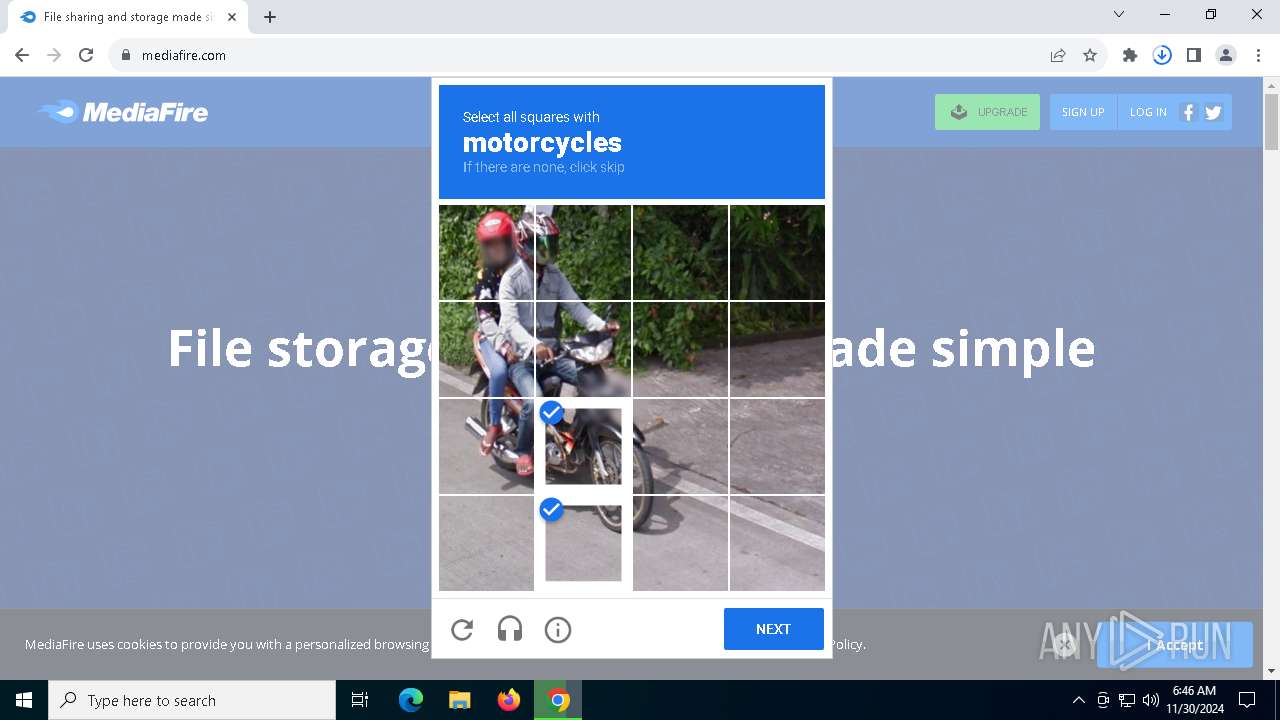Viewport: 1280px width, 720px height.
Task: View site information lock icon
Action: click(x=125, y=55)
